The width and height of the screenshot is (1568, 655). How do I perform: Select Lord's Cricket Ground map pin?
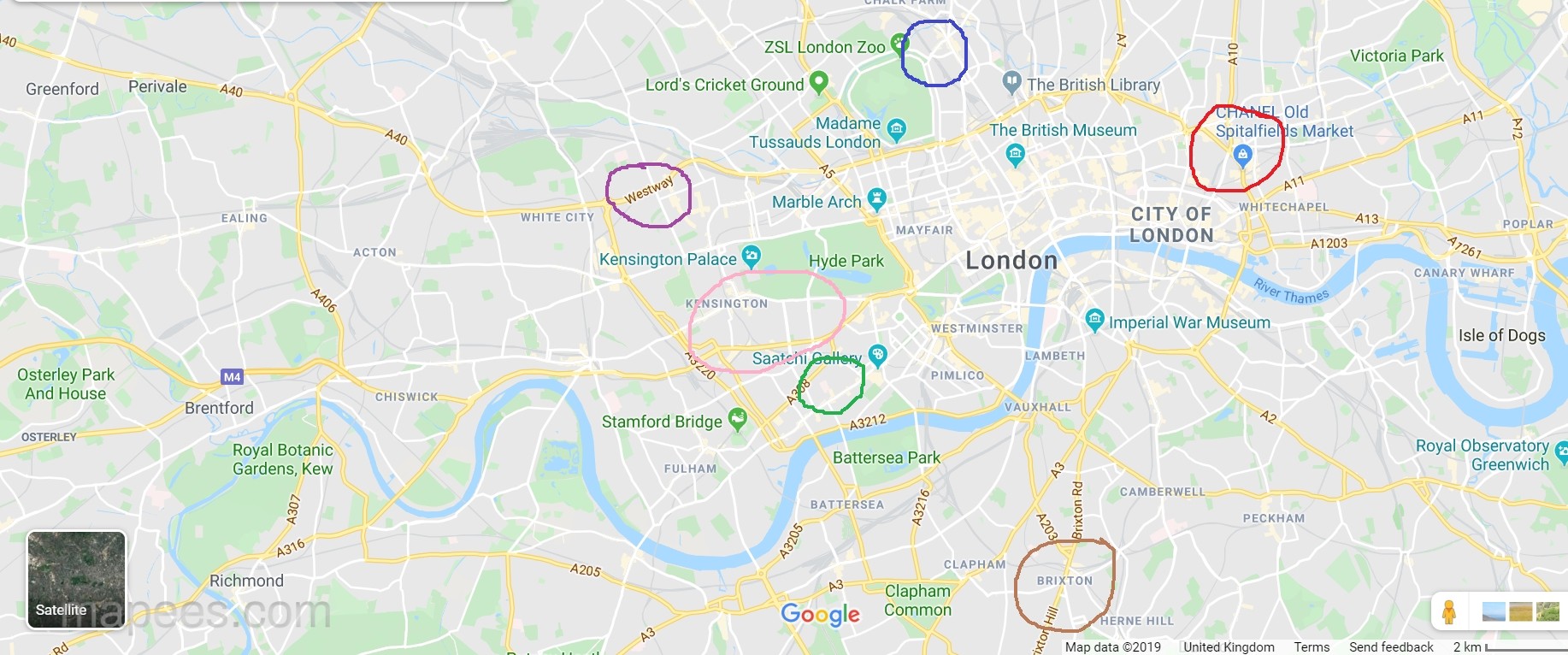[818, 83]
